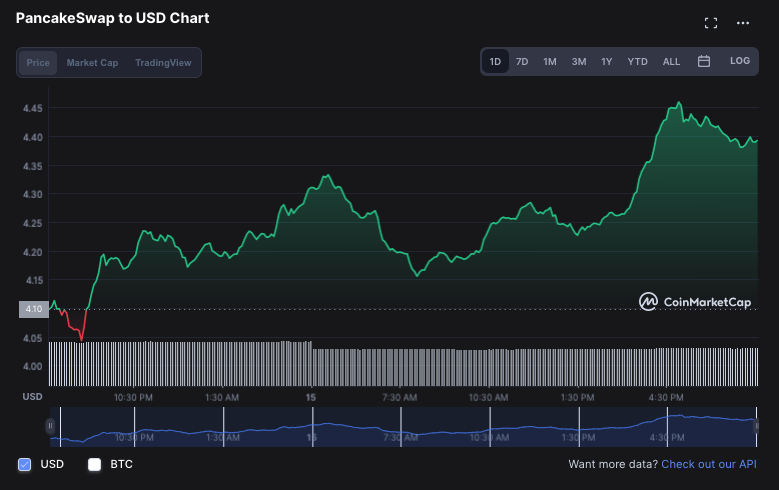Image resolution: width=779 pixels, height=490 pixels.
Task: Choose the YTD time range
Action: coord(637,62)
